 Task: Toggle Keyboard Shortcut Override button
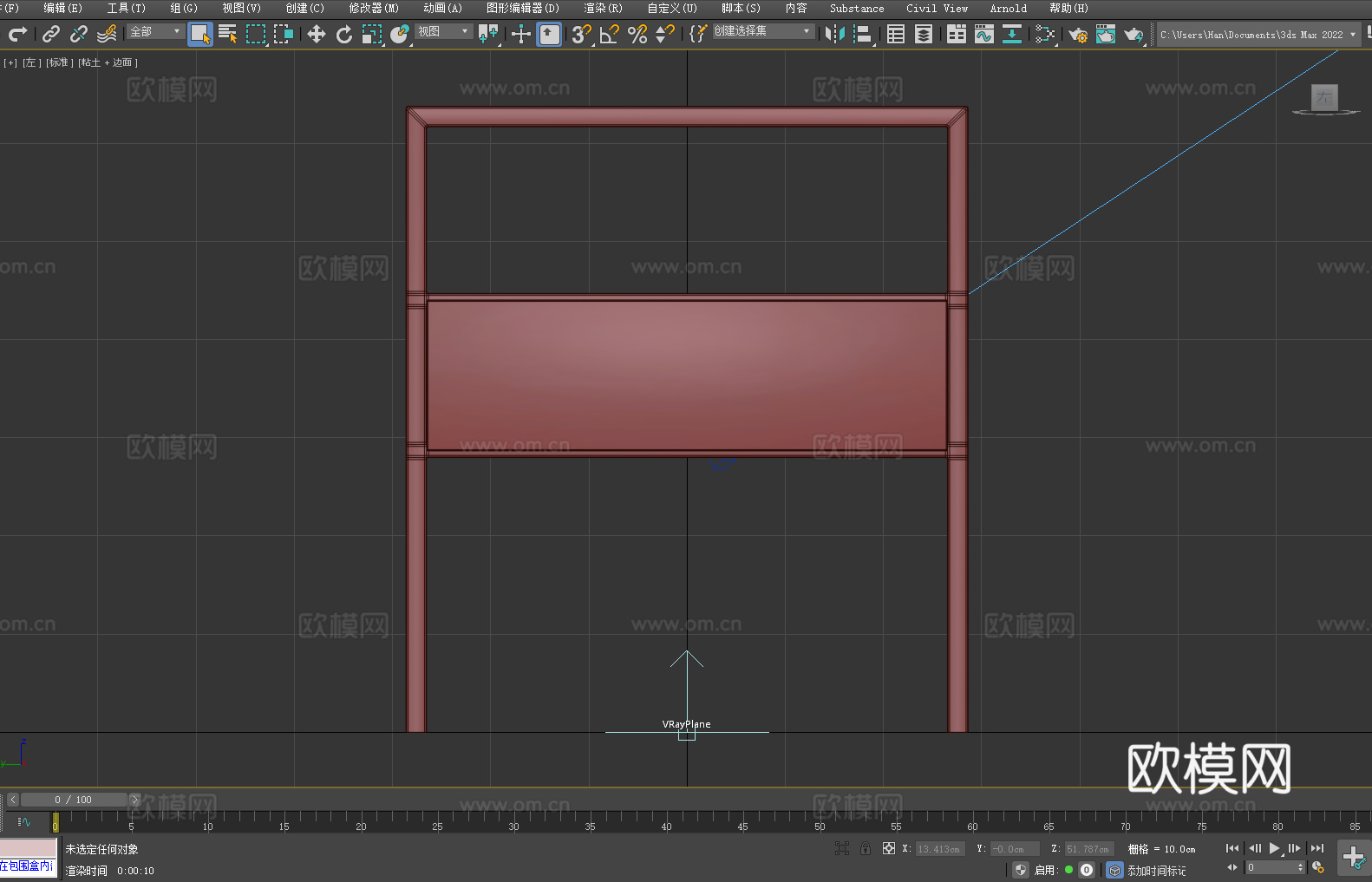(549, 35)
